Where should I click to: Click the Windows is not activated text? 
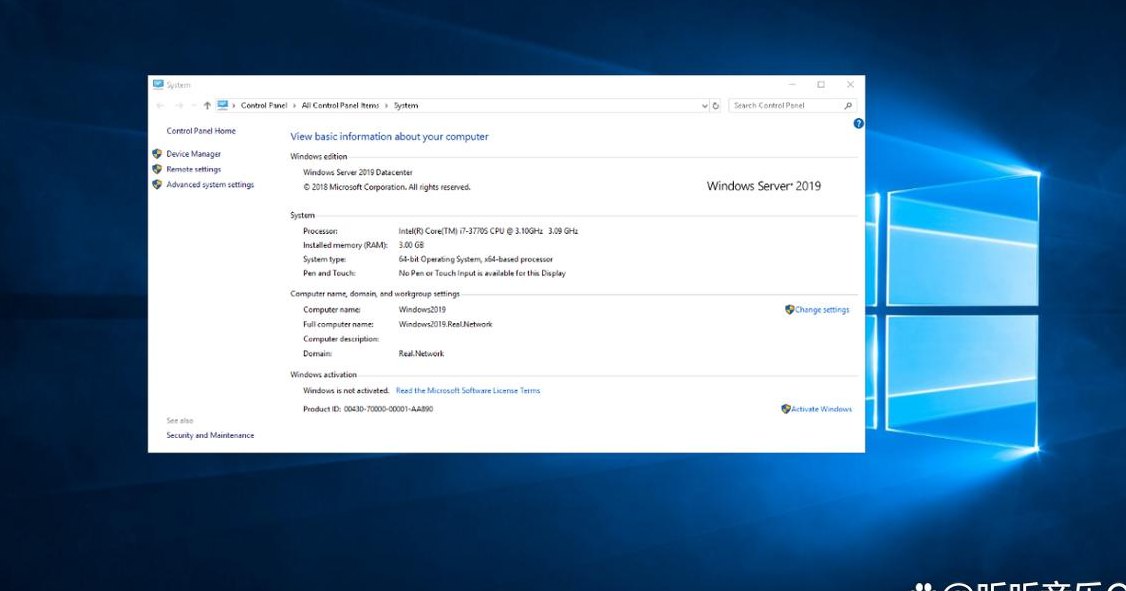pyautogui.click(x=346, y=391)
